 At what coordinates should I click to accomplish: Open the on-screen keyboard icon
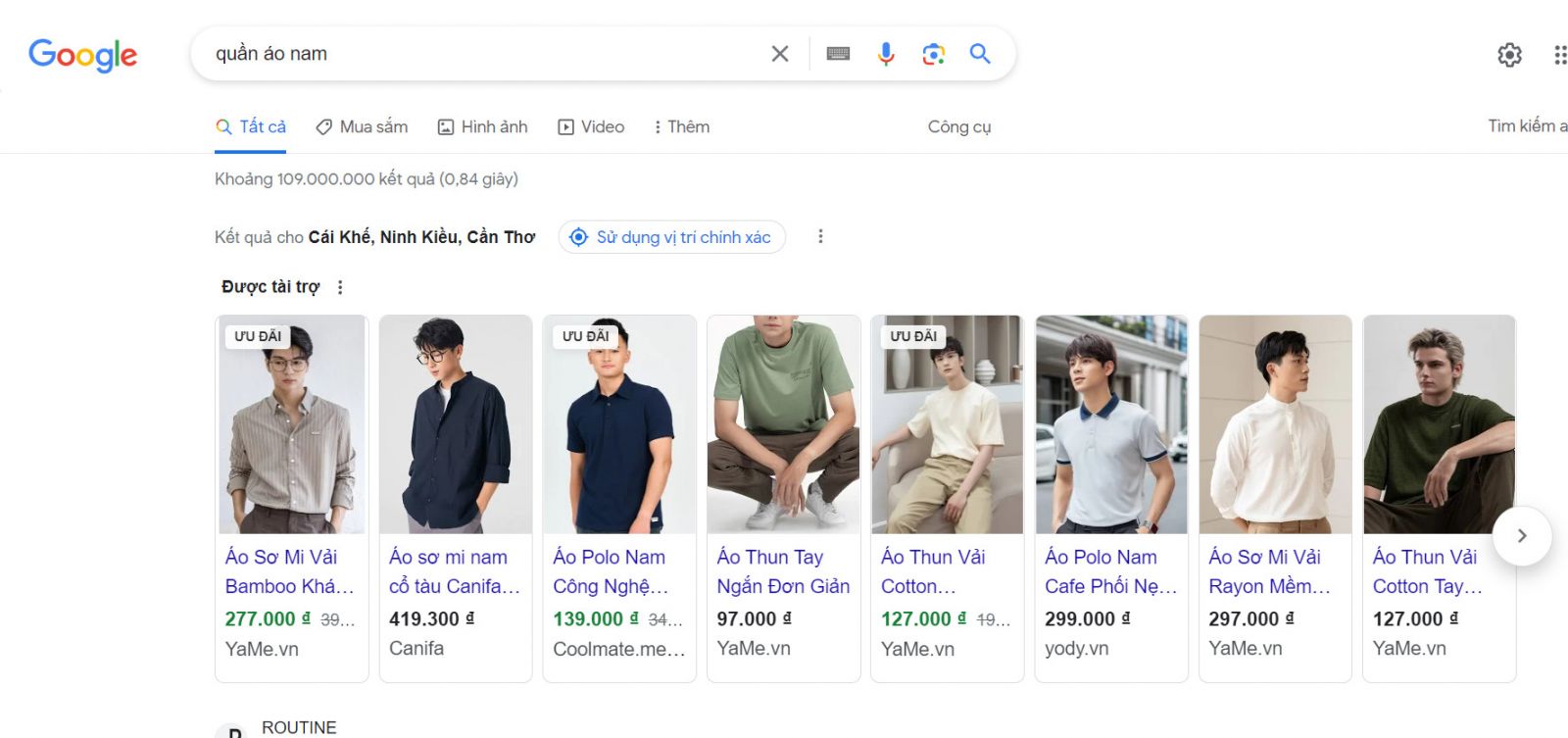click(838, 54)
